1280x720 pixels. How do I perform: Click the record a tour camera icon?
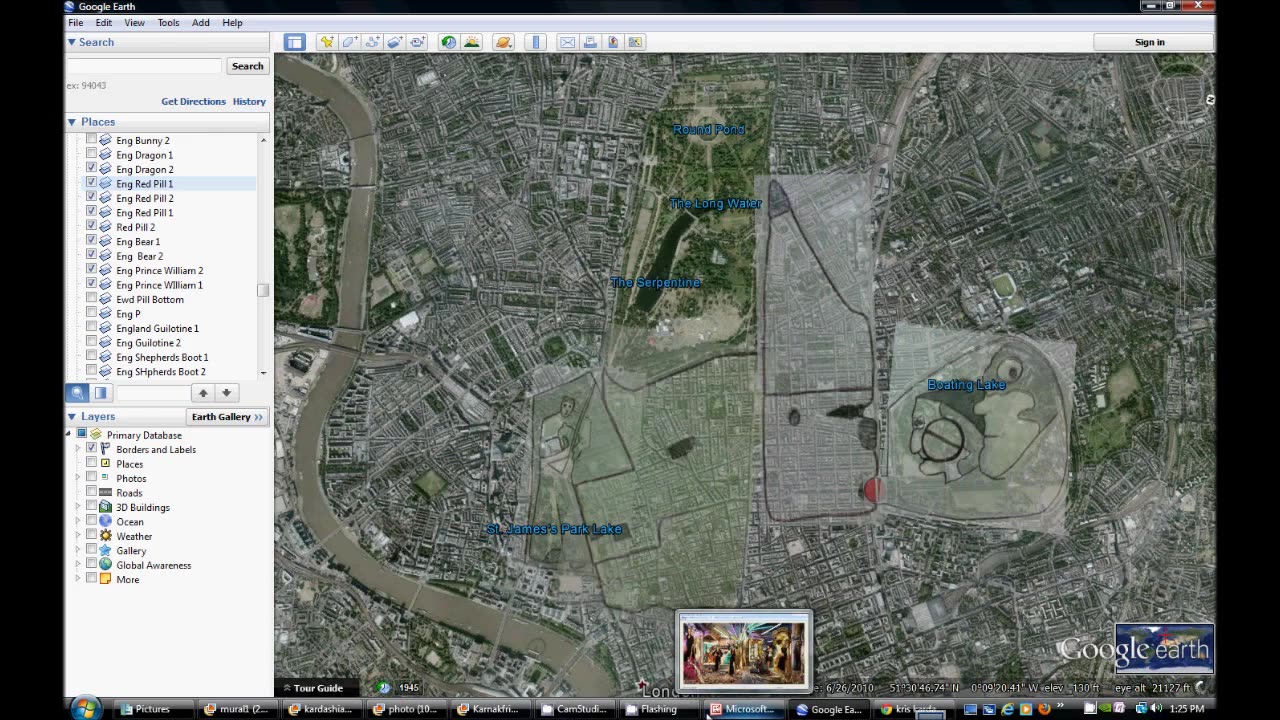pos(418,42)
